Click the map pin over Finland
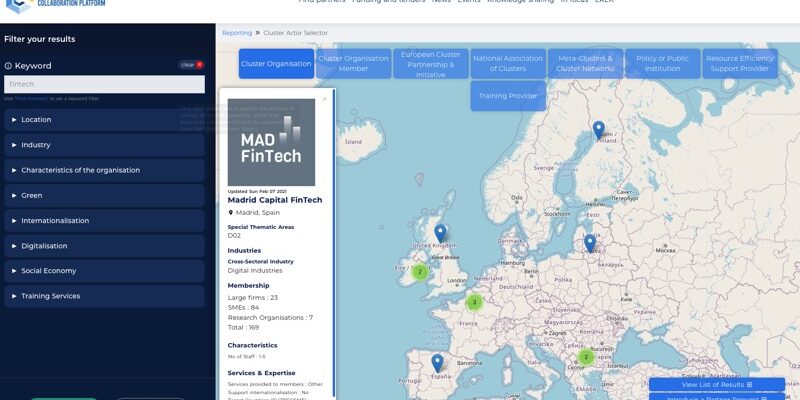The image size is (800, 400). point(598,130)
